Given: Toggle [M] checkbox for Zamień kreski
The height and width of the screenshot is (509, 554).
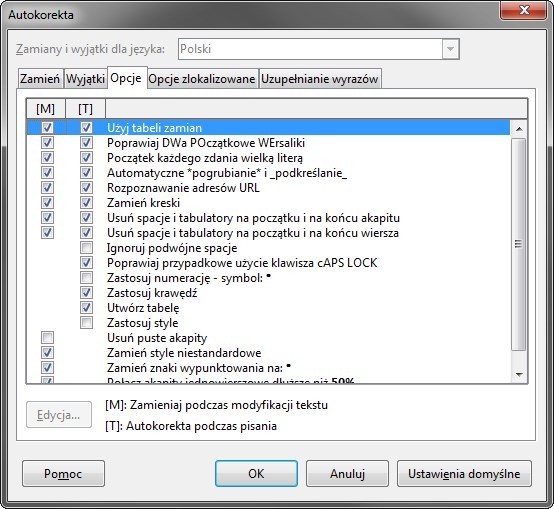Looking at the screenshot, I should [x=47, y=203].
